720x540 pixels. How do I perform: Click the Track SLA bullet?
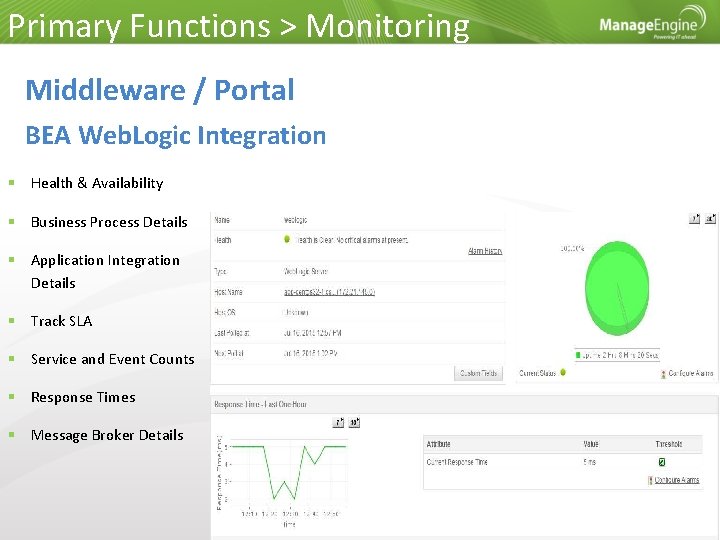[x=62, y=321]
